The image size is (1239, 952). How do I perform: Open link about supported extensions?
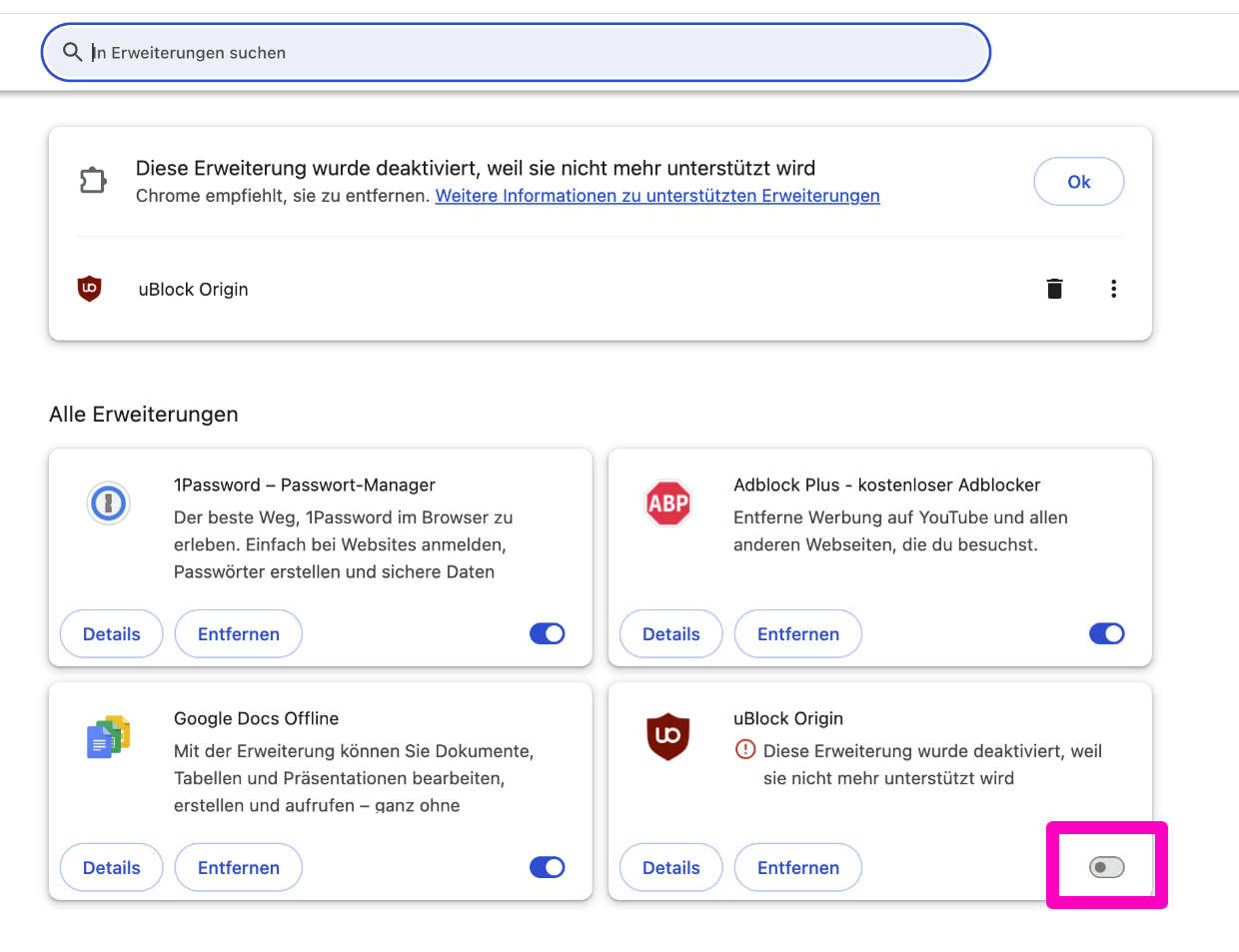click(x=657, y=196)
